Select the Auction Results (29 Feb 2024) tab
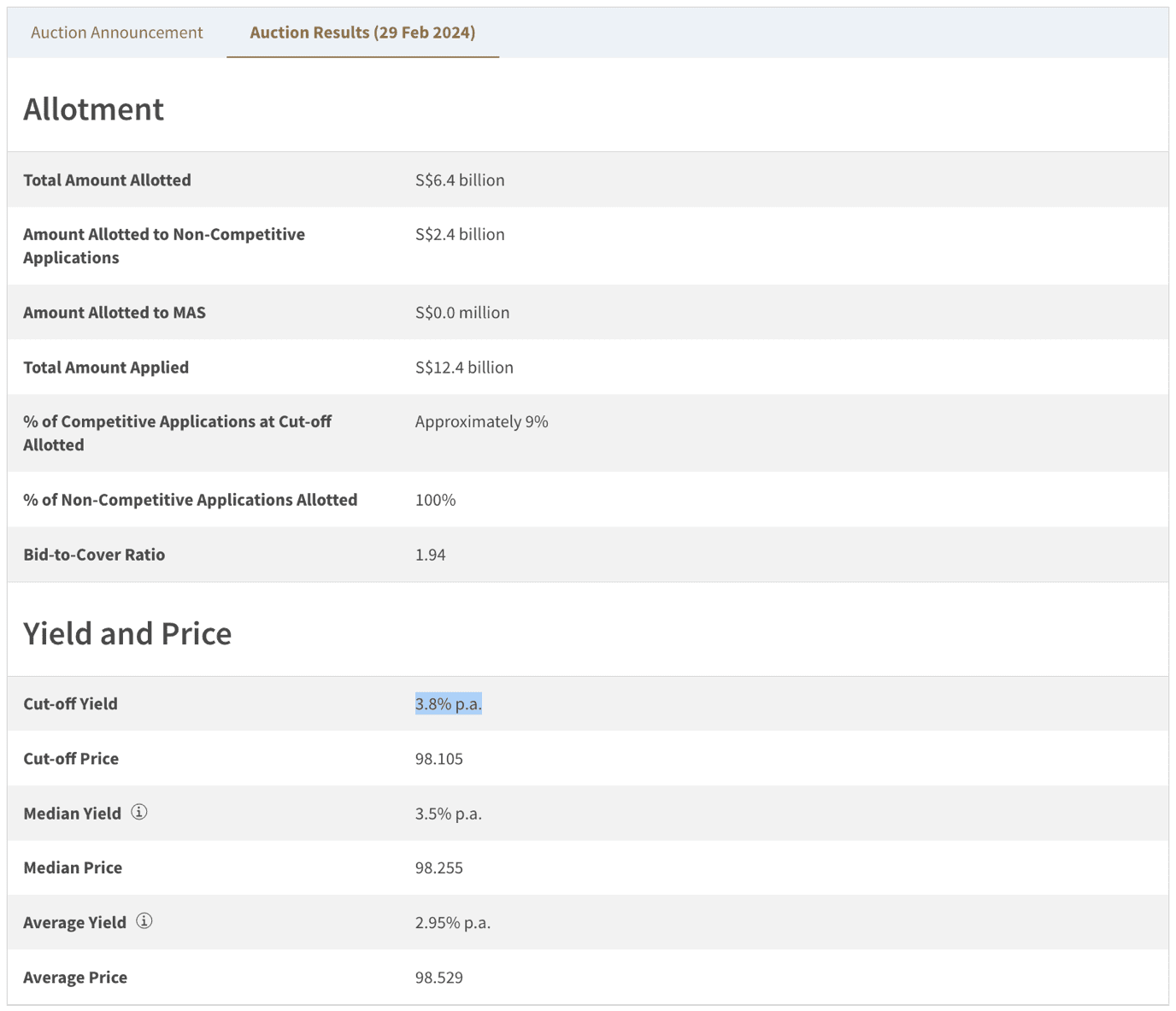Viewport: 1176px width, 1011px height. click(362, 32)
